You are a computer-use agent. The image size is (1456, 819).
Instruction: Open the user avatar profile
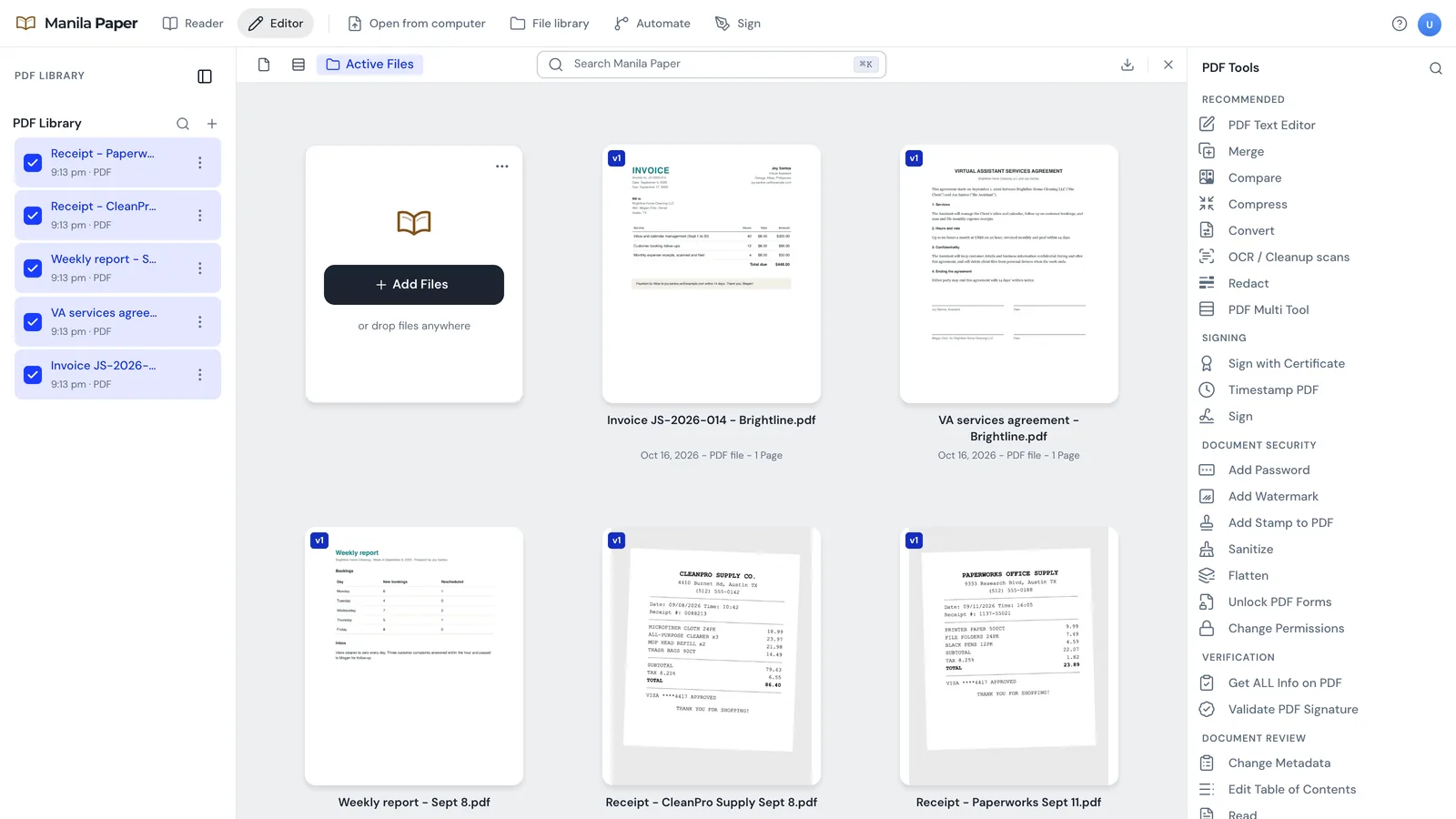(x=1430, y=24)
